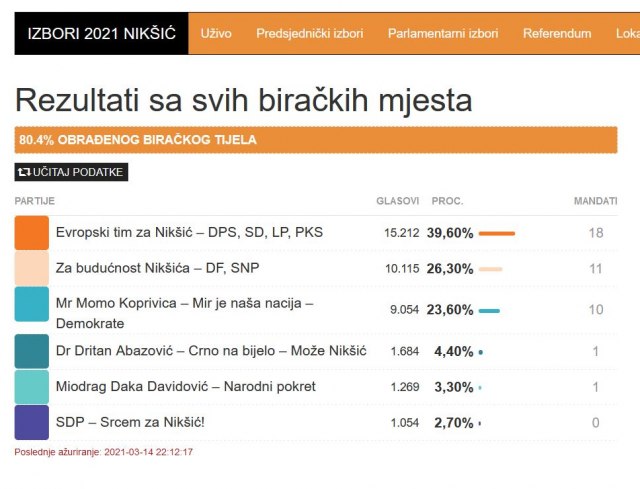This screenshot has width=640, height=489.
Task: Open Parlamentarni izbori in the navbar
Action: click(443, 34)
